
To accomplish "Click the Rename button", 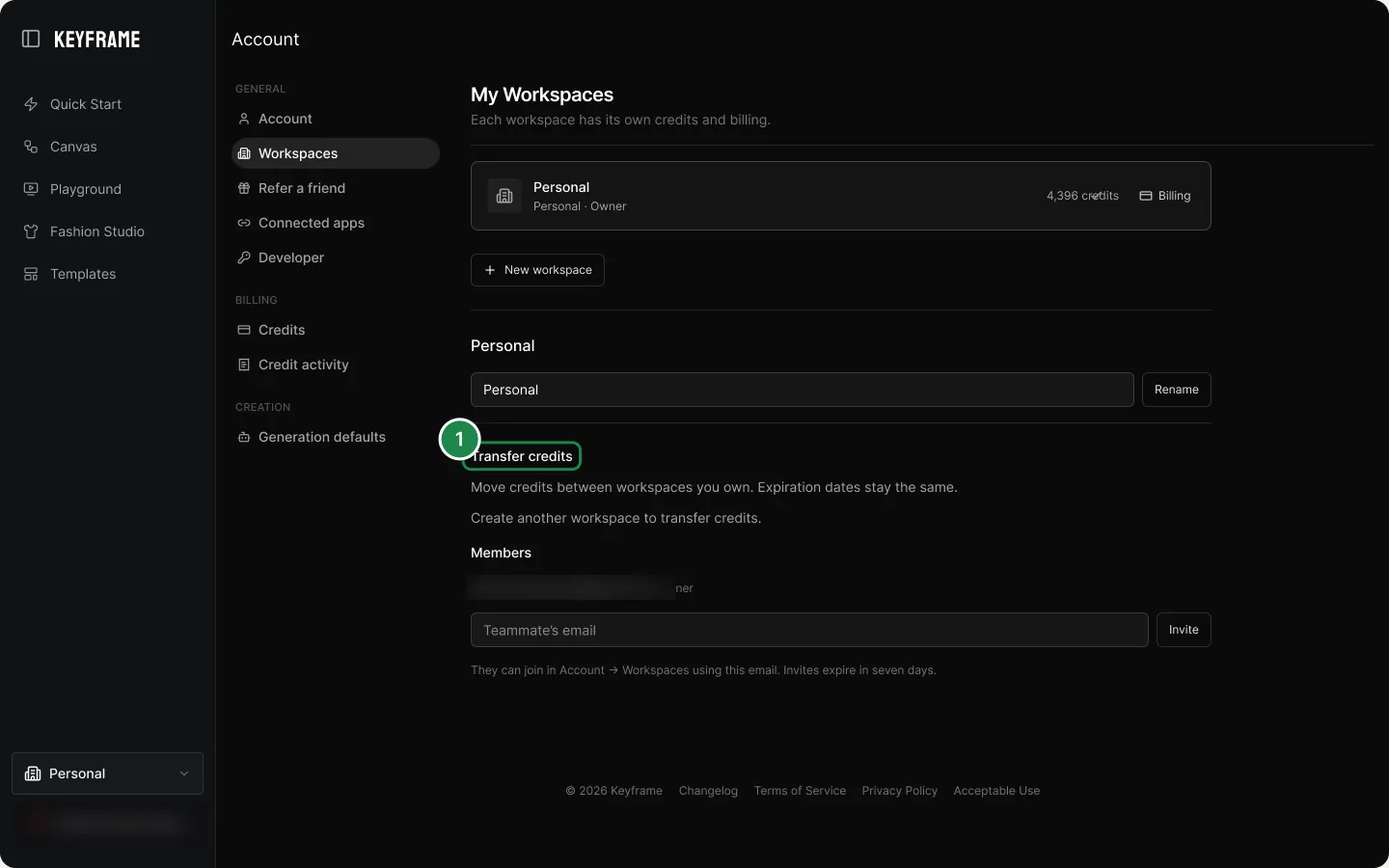I will tap(1177, 390).
